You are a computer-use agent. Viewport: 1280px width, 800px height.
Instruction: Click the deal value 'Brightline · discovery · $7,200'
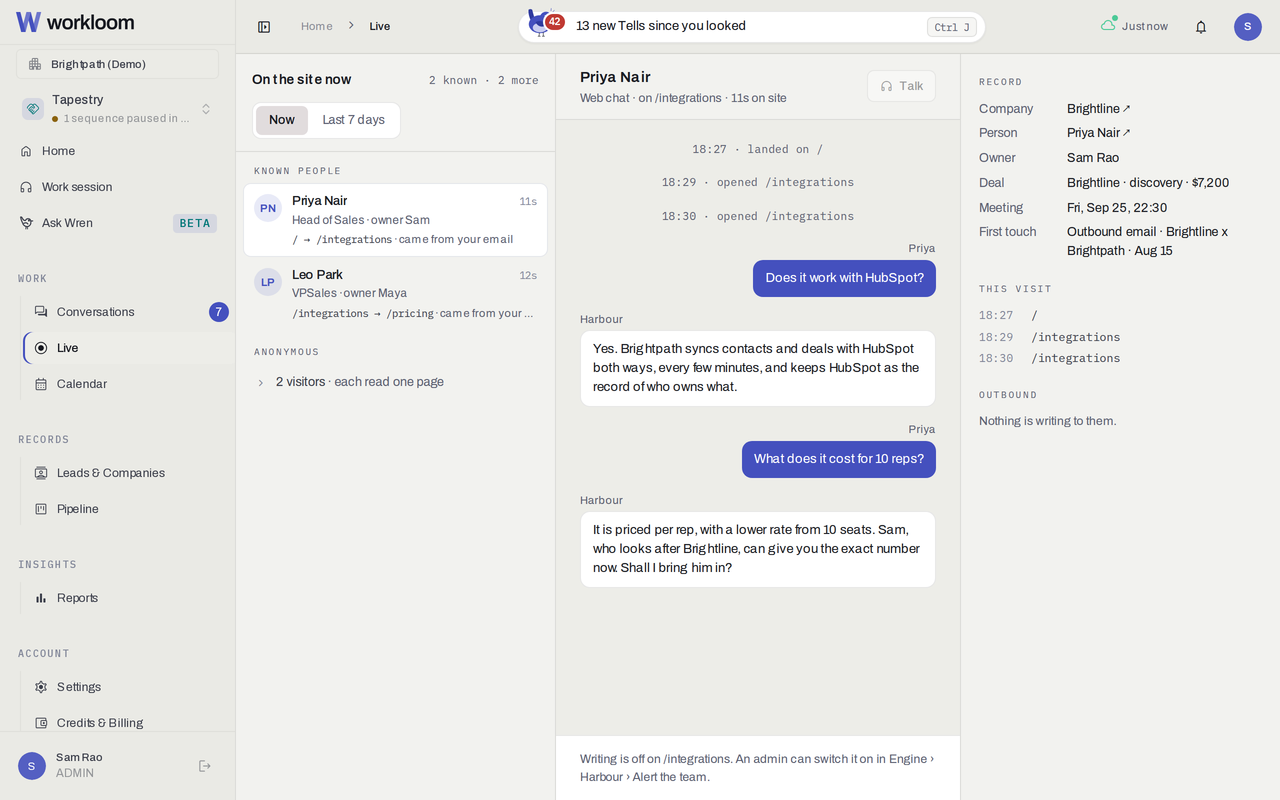tap(1148, 183)
